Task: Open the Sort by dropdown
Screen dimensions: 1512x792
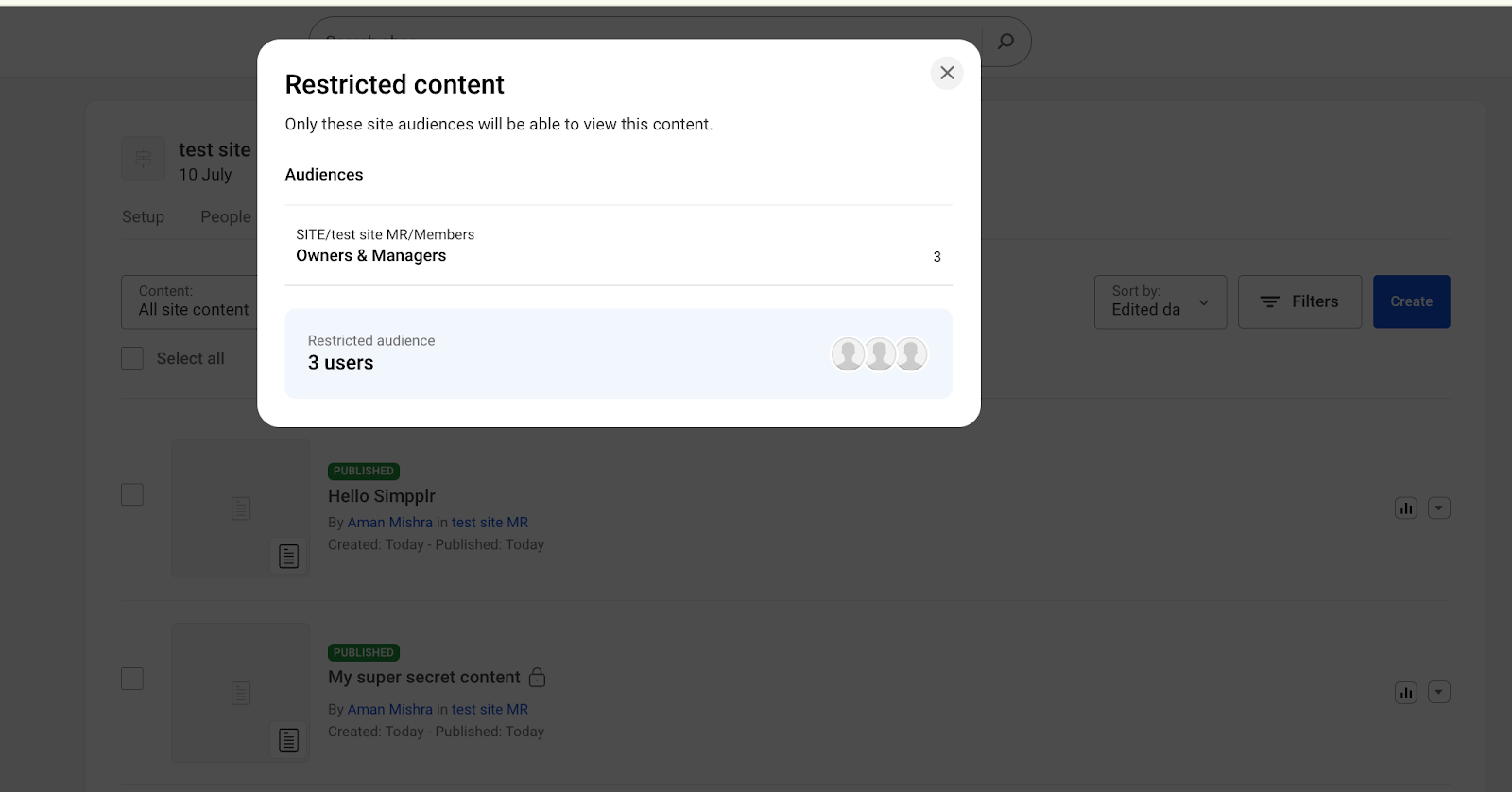Action: click(x=1160, y=301)
